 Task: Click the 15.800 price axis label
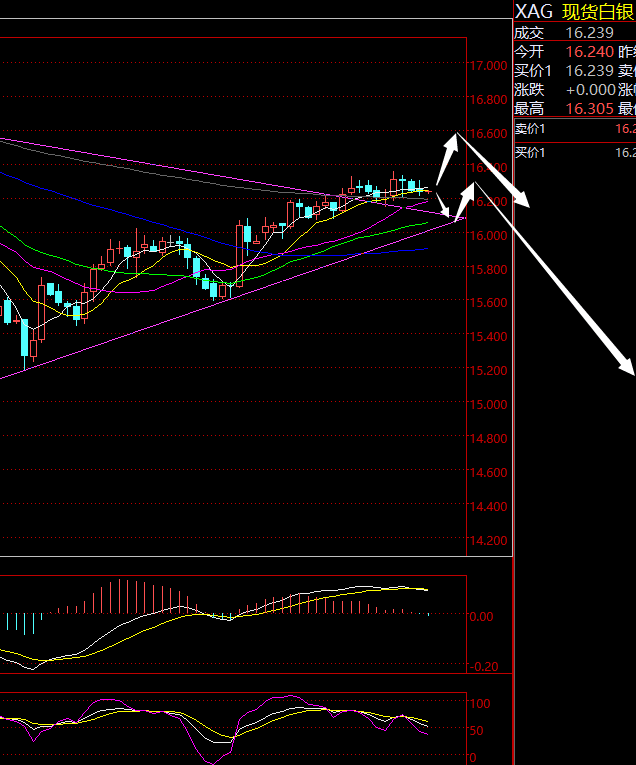488,269
